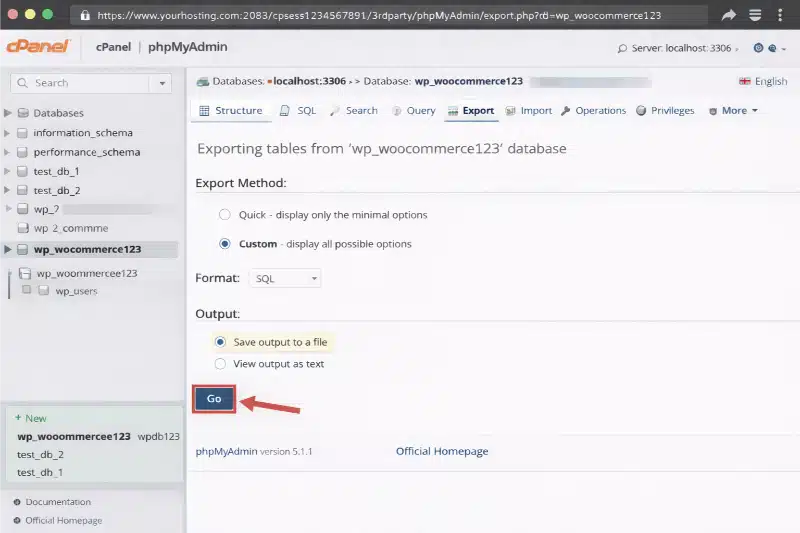Open the Format SQL dropdown

click(285, 278)
